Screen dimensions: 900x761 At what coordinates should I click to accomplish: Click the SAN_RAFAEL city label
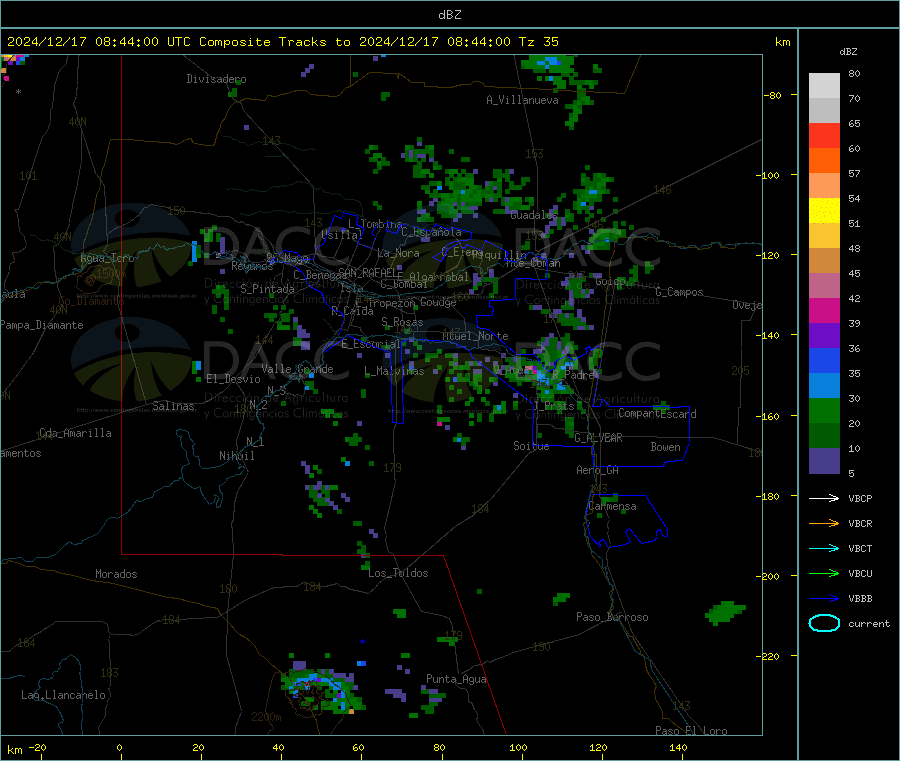[370, 273]
